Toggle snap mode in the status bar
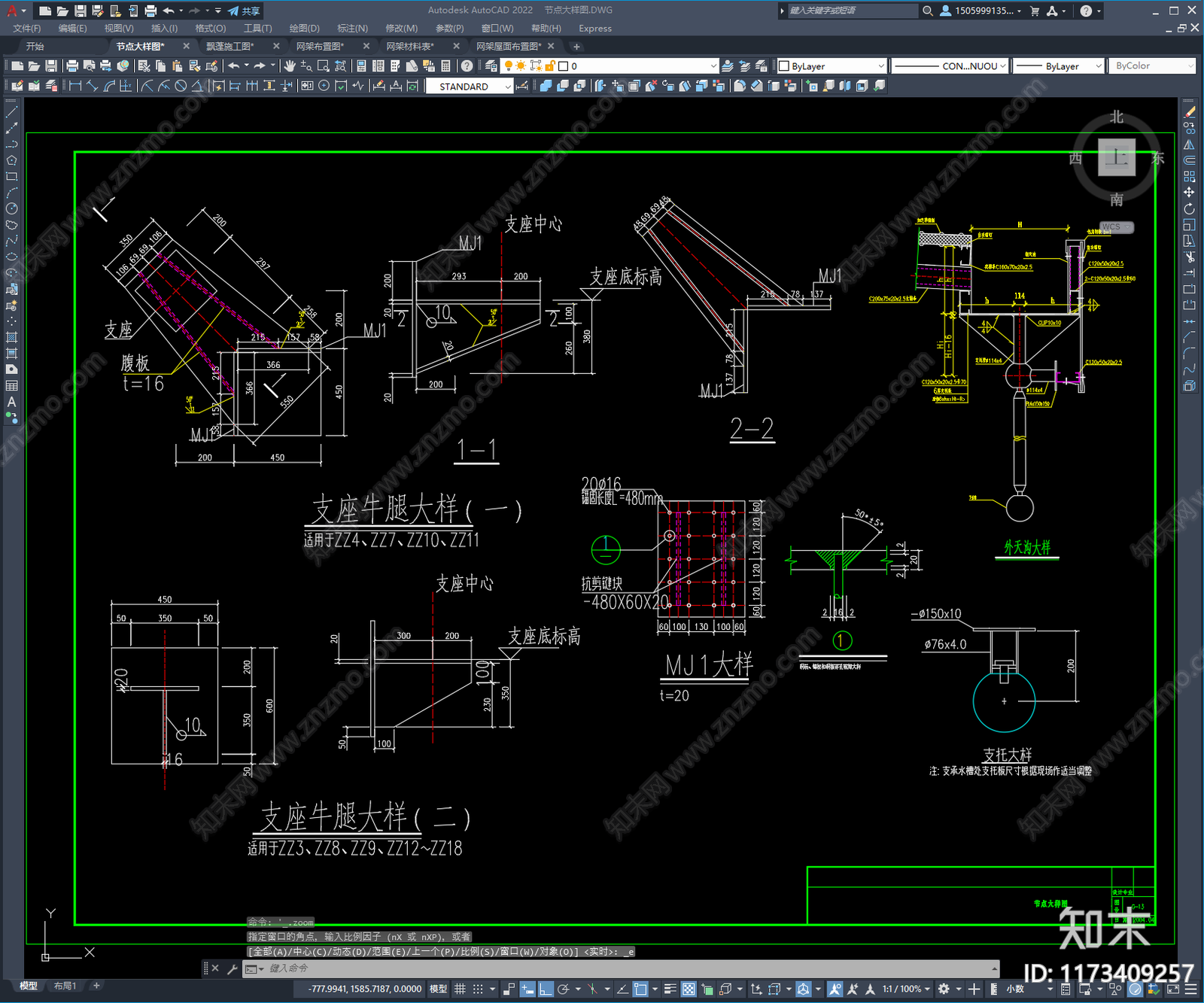Screen dimensions: 1204x1003 478,989
